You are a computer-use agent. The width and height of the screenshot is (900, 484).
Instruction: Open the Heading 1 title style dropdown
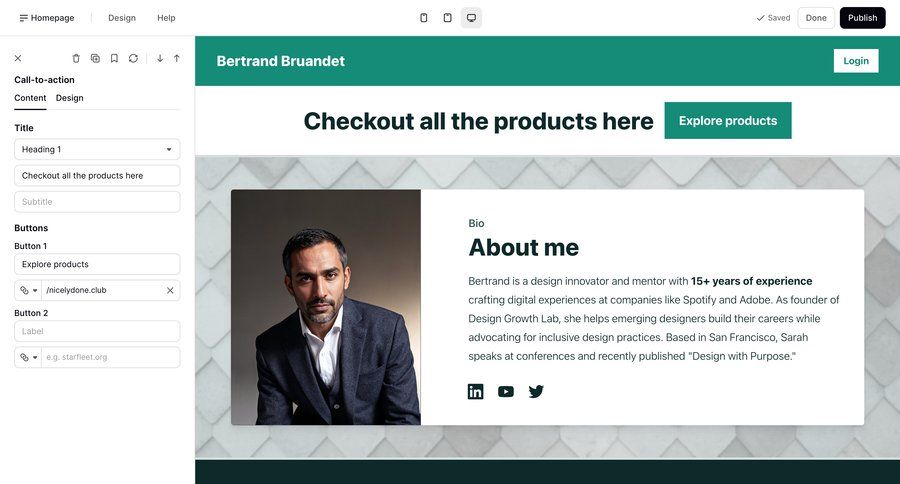pos(97,149)
